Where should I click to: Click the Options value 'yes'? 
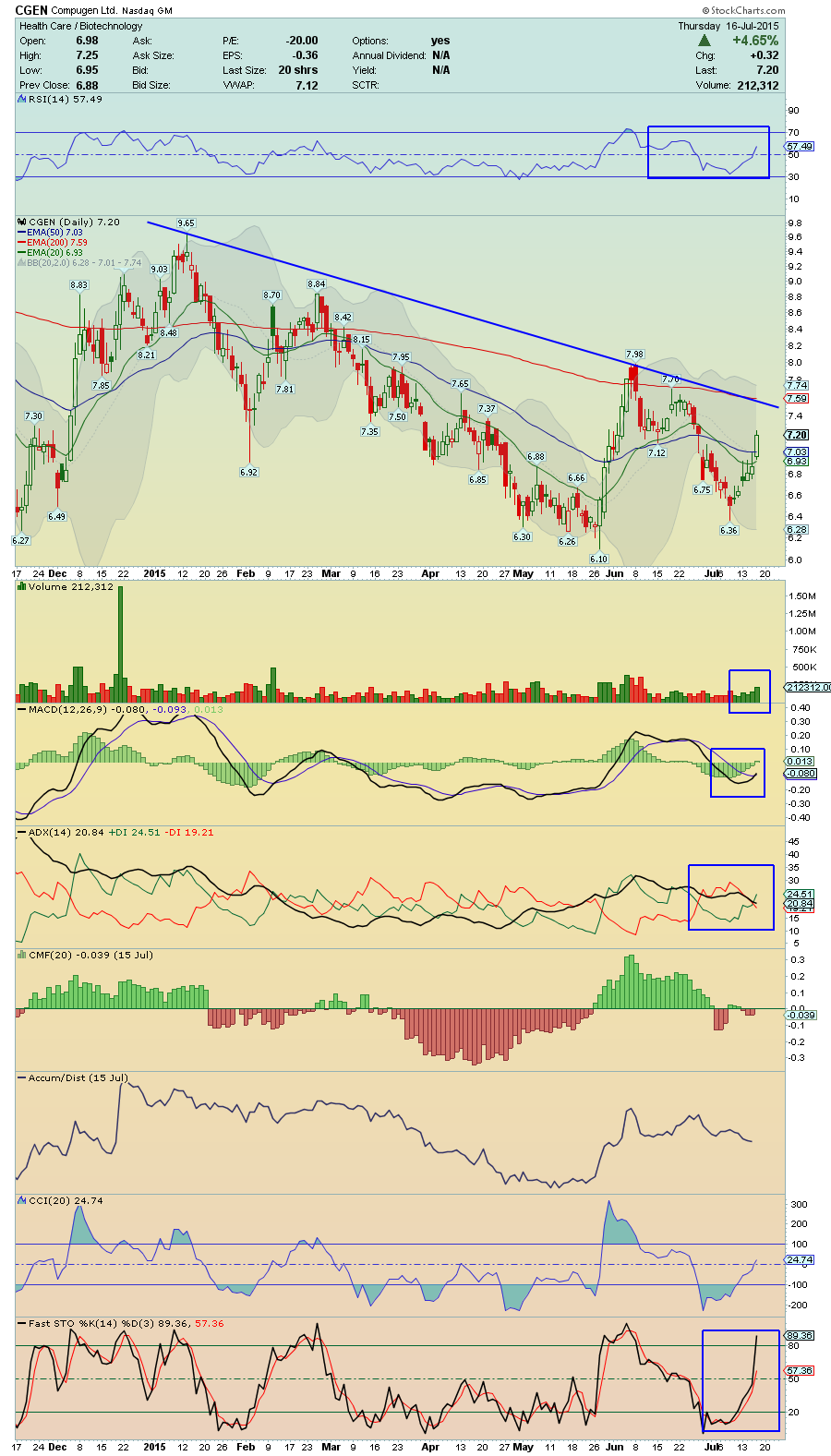pyautogui.click(x=440, y=41)
